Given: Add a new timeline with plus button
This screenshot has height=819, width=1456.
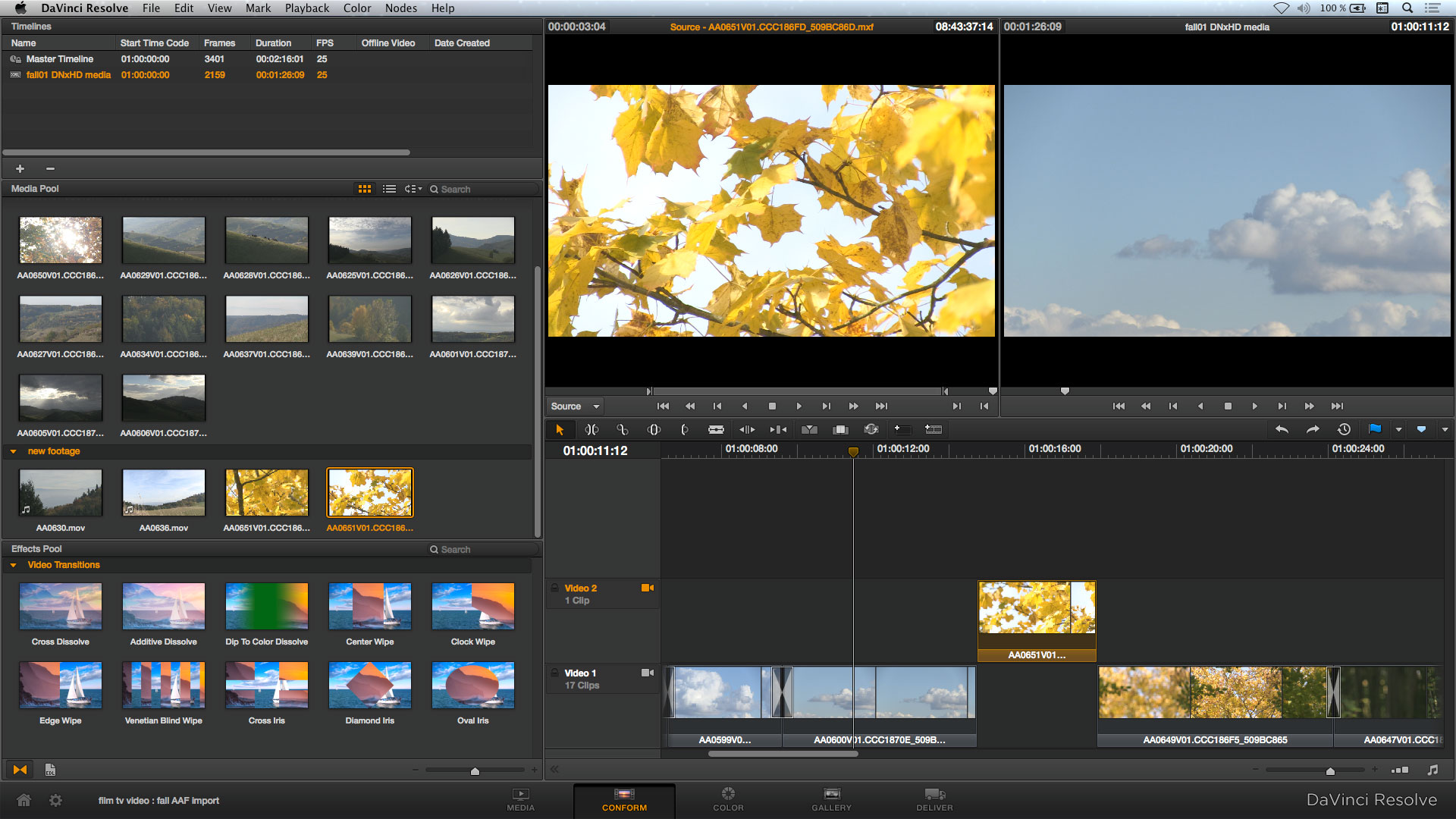Looking at the screenshot, I should point(20,168).
